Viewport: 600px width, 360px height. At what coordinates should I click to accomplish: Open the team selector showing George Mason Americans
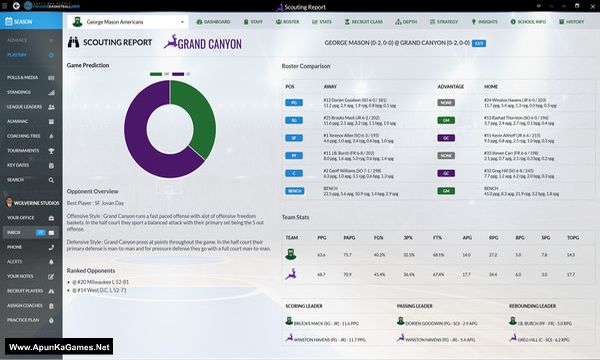pos(127,22)
